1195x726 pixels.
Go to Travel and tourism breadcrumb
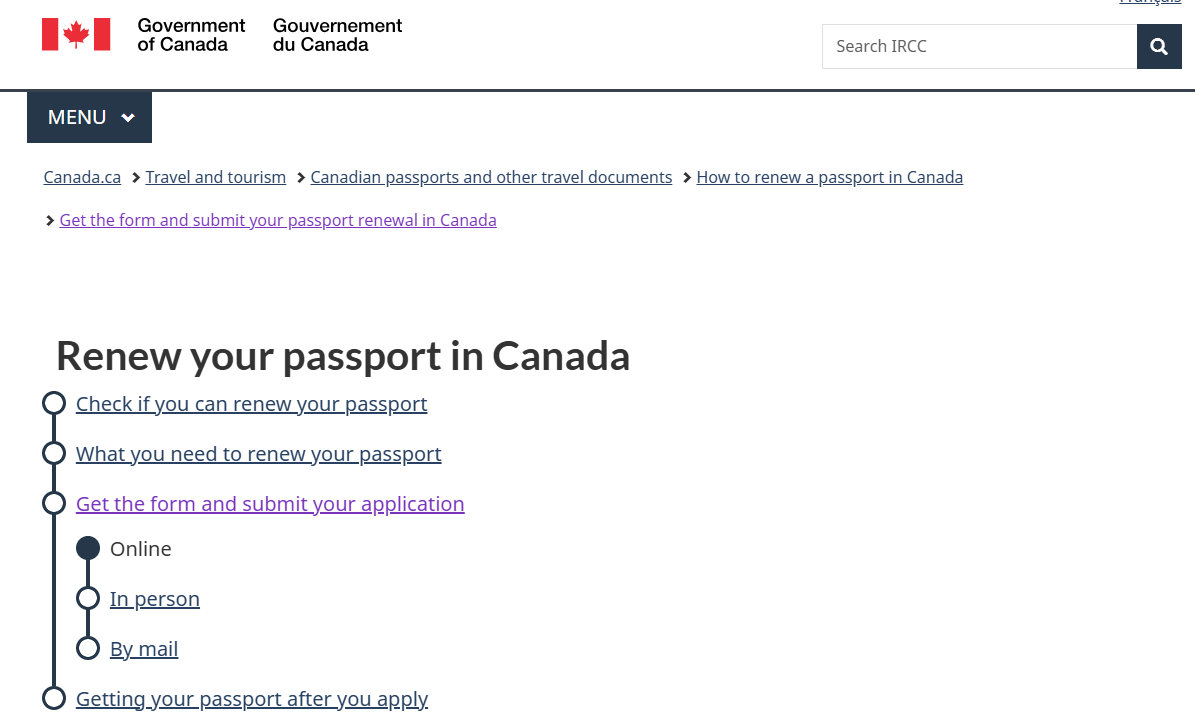click(x=216, y=177)
